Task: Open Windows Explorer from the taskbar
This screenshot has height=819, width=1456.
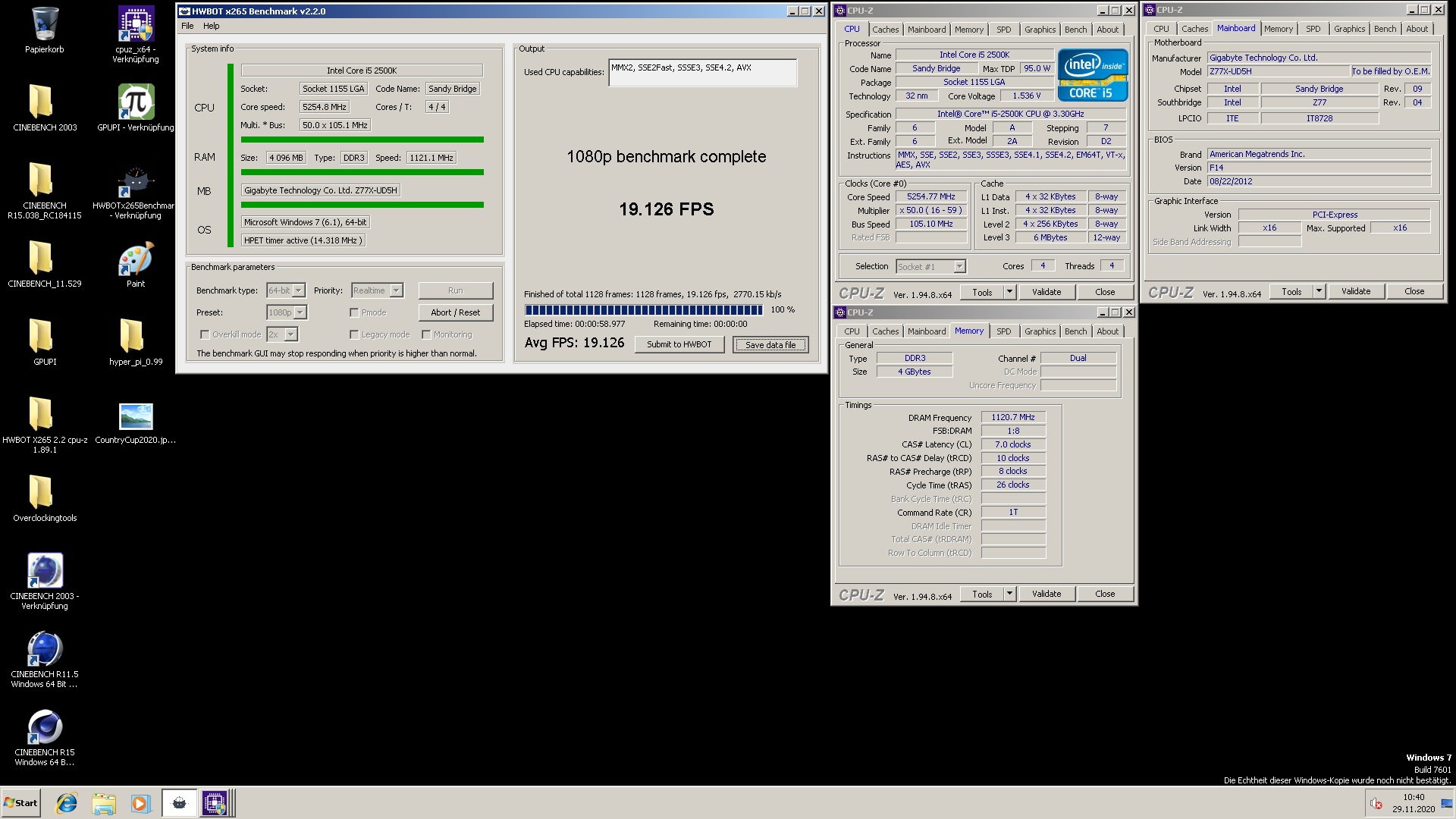Action: (104, 803)
